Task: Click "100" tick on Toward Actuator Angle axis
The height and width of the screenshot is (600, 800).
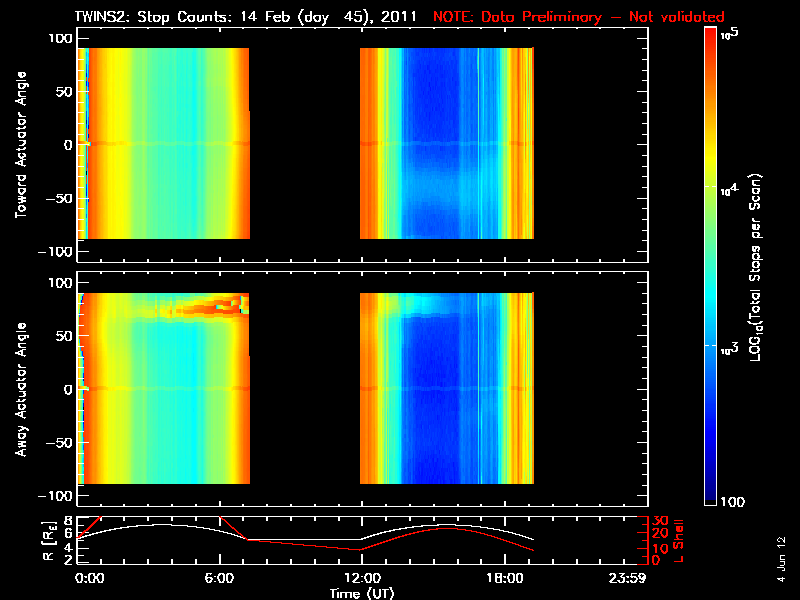Action: (60, 38)
